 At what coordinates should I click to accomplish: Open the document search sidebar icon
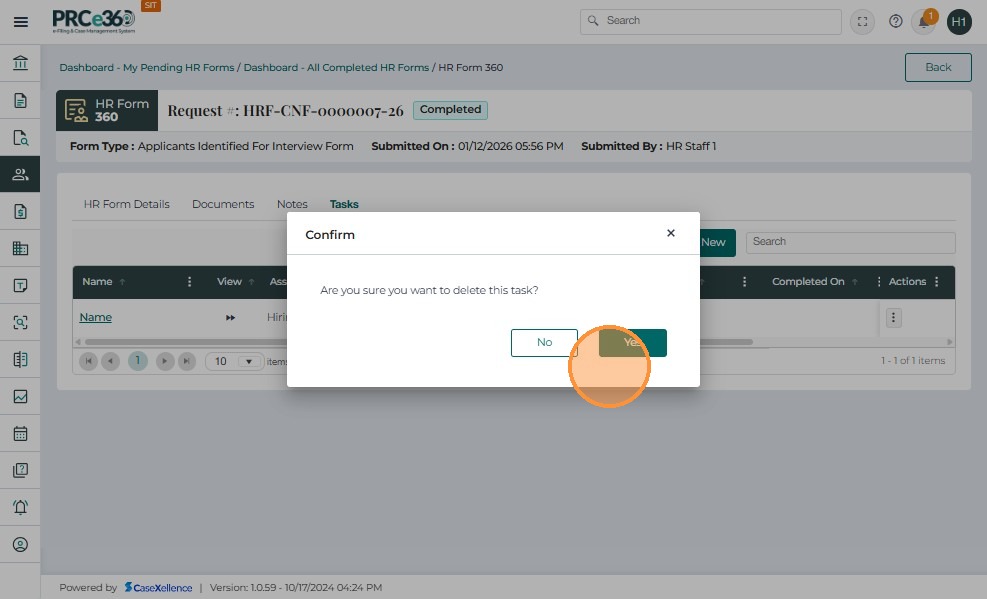pos(20,137)
